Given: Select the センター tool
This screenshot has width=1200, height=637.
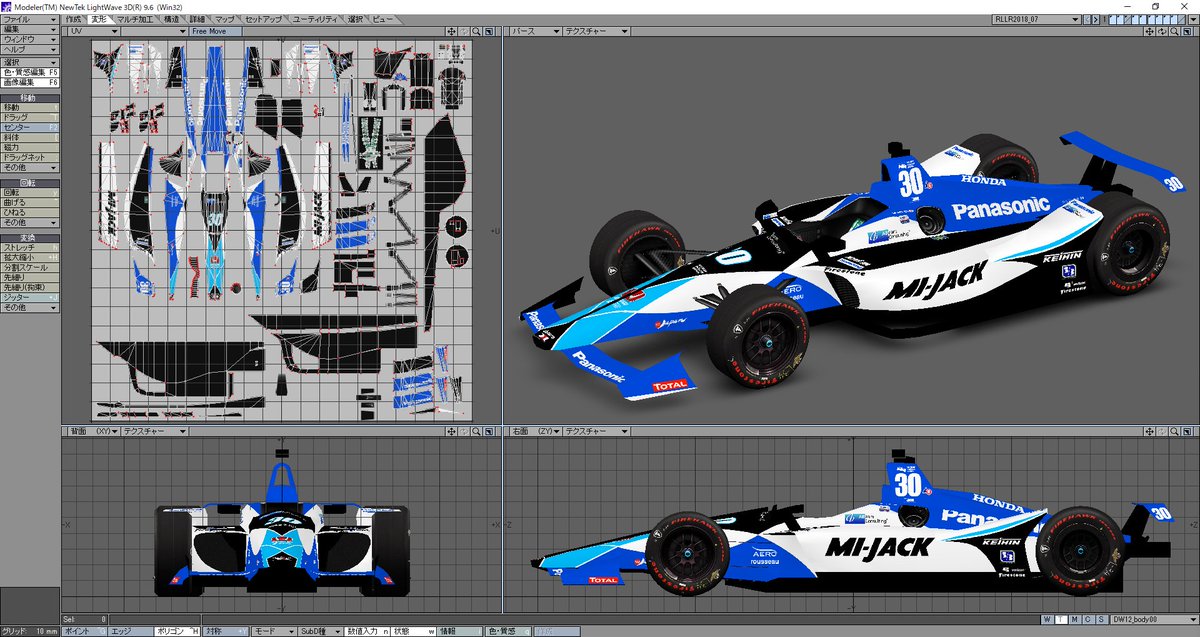Looking at the screenshot, I should coord(30,128).
